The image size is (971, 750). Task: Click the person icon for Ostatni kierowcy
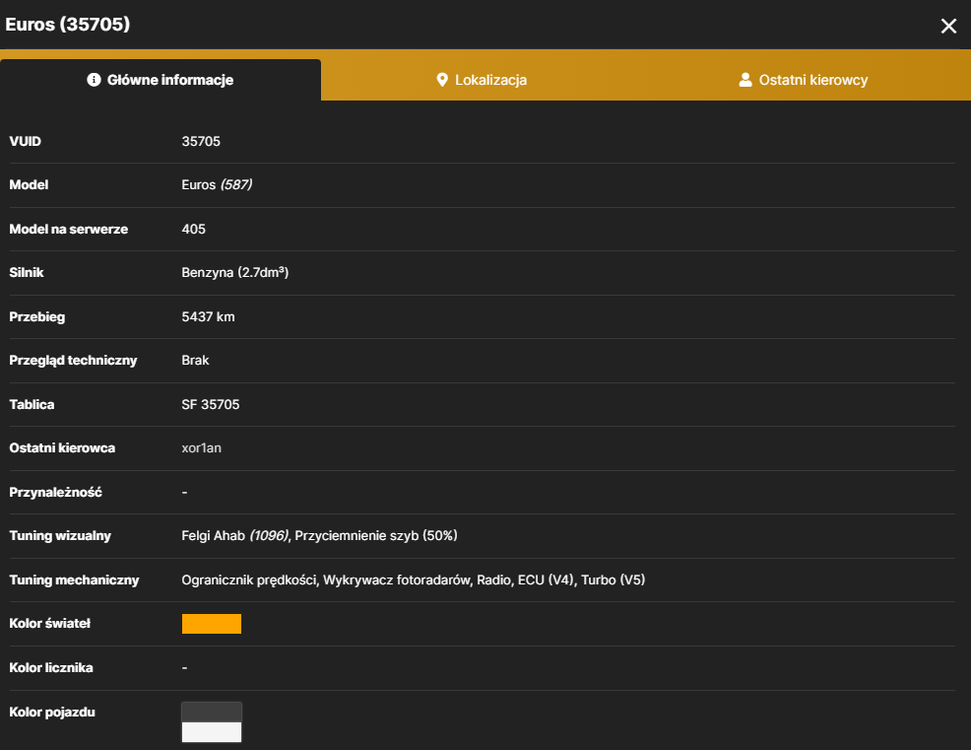point(746,80)
